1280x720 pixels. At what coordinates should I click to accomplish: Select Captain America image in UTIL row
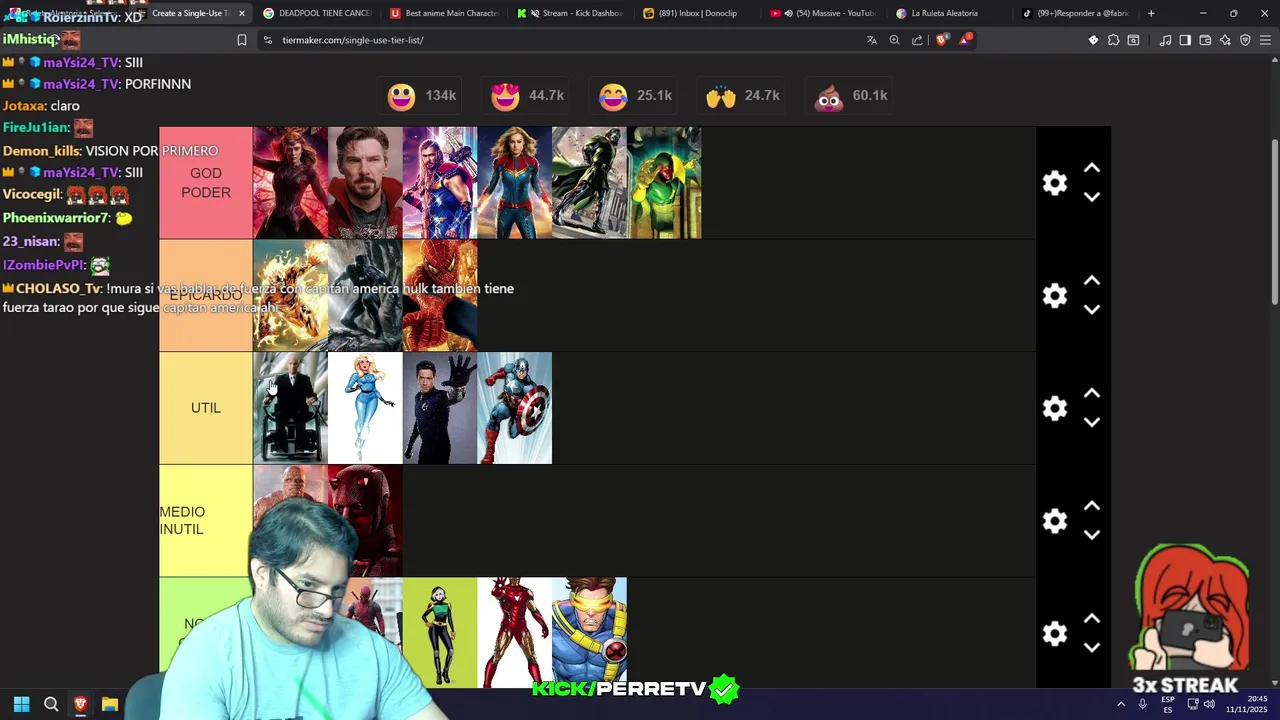[514, 408]
